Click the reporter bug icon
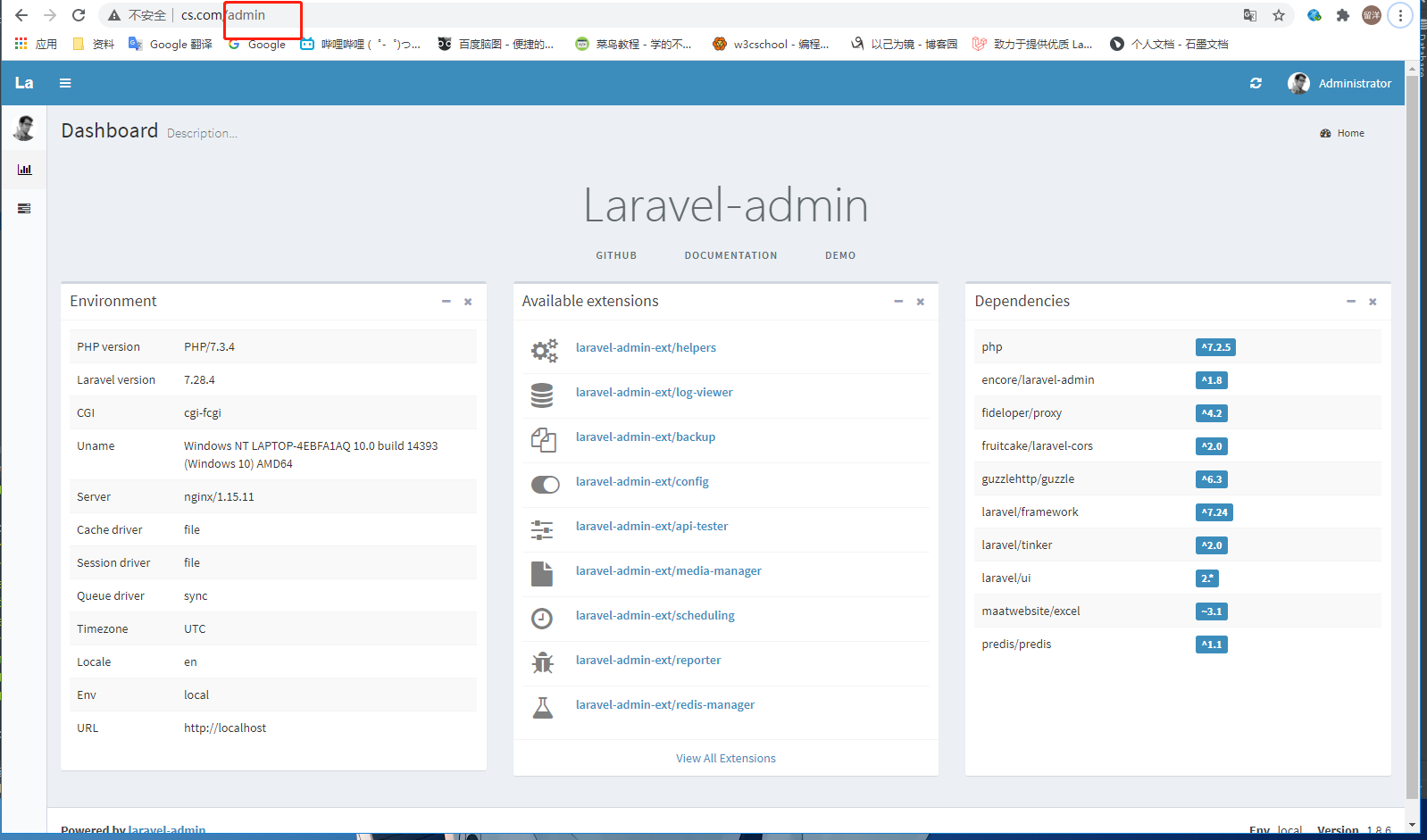The width and height of the screenshot is (1427, 840). 542,662
